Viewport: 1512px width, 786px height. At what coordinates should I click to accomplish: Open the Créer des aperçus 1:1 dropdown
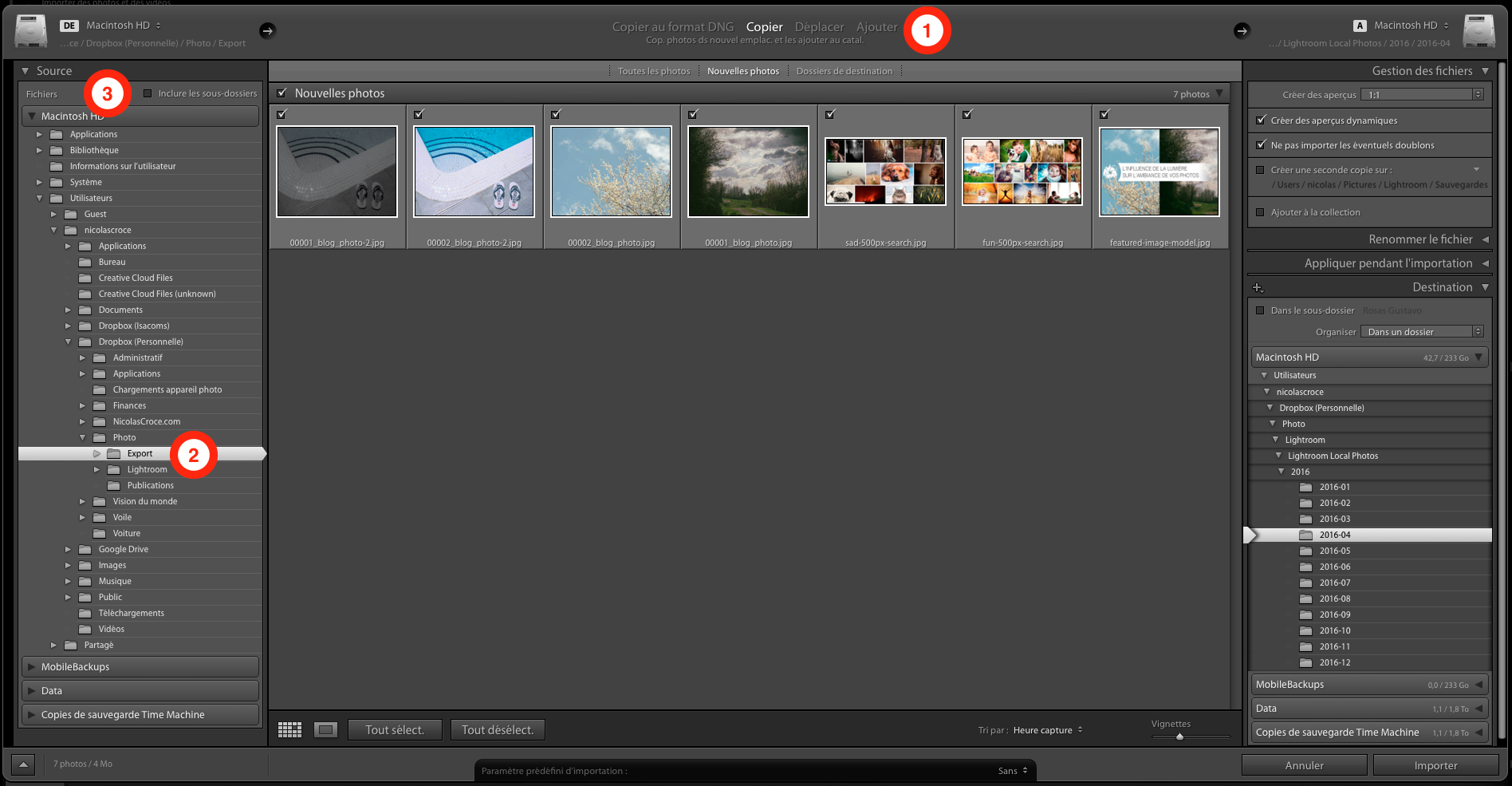point(1422,93)
